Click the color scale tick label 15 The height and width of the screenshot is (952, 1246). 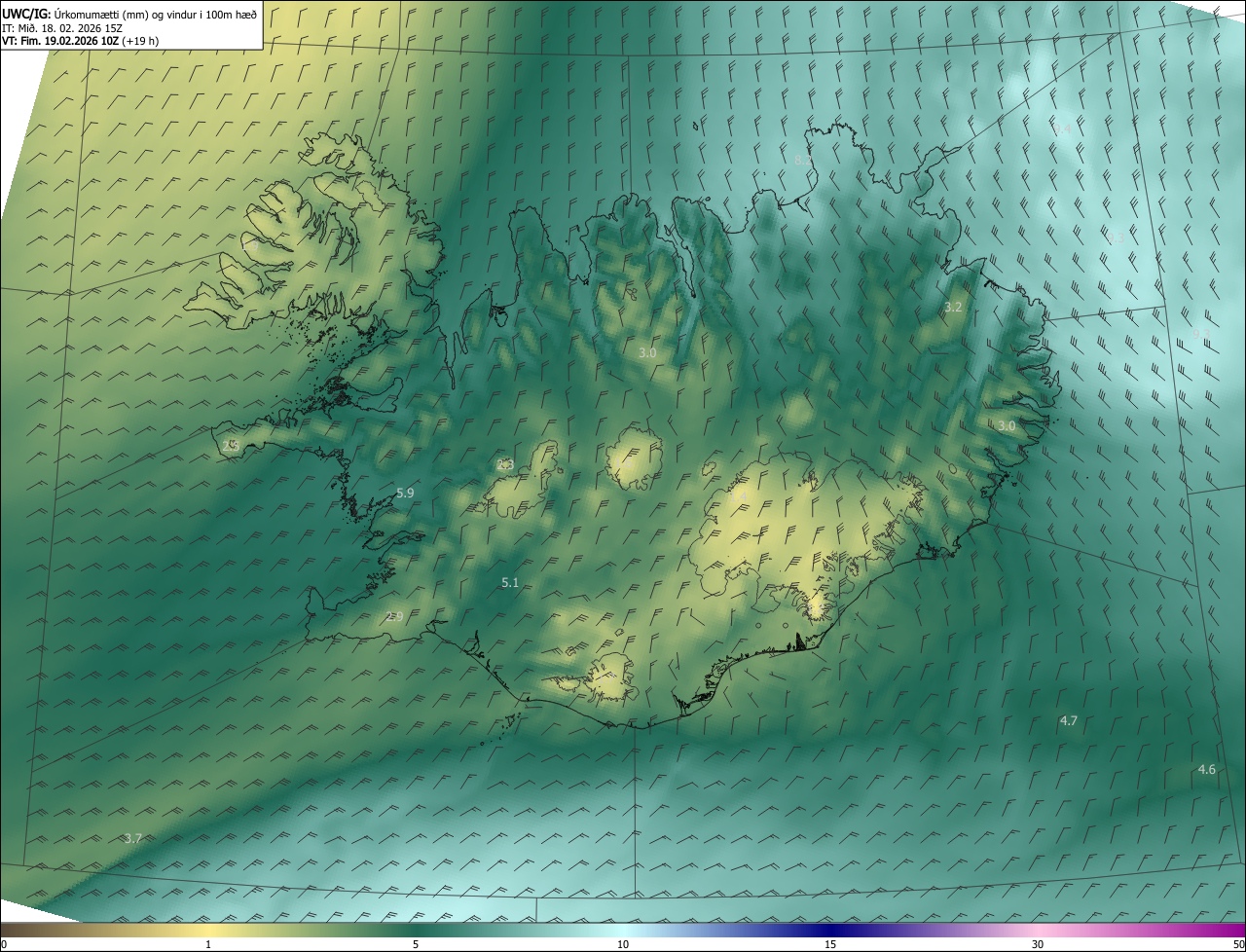click(830, 944)
